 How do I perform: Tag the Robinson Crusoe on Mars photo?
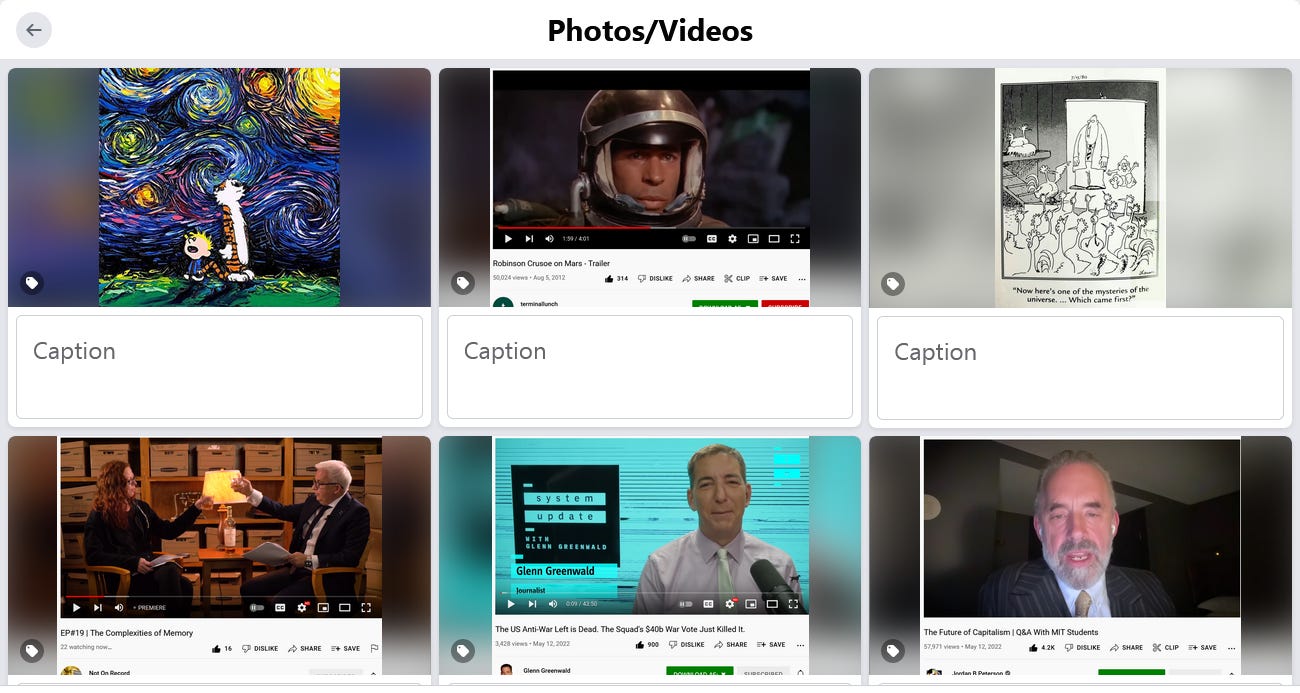462,283
